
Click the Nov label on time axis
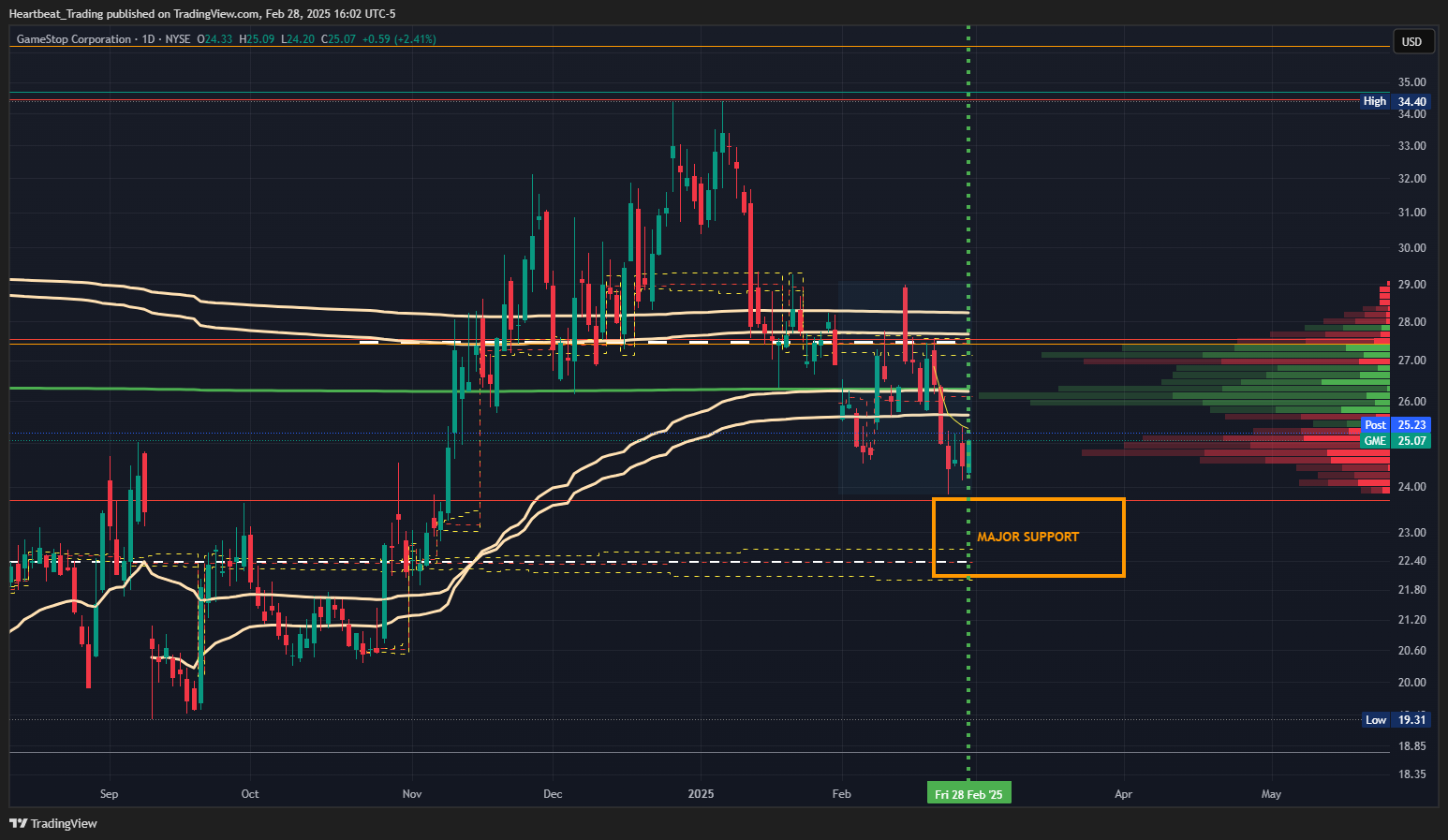tap(412, 794)
